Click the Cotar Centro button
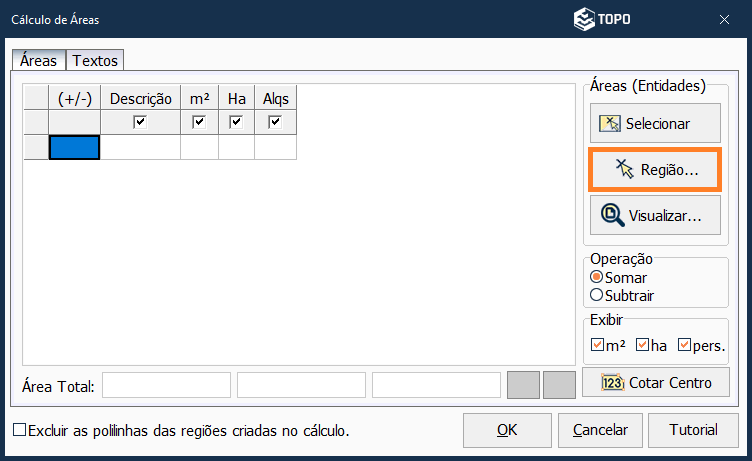 coord(656,383)
